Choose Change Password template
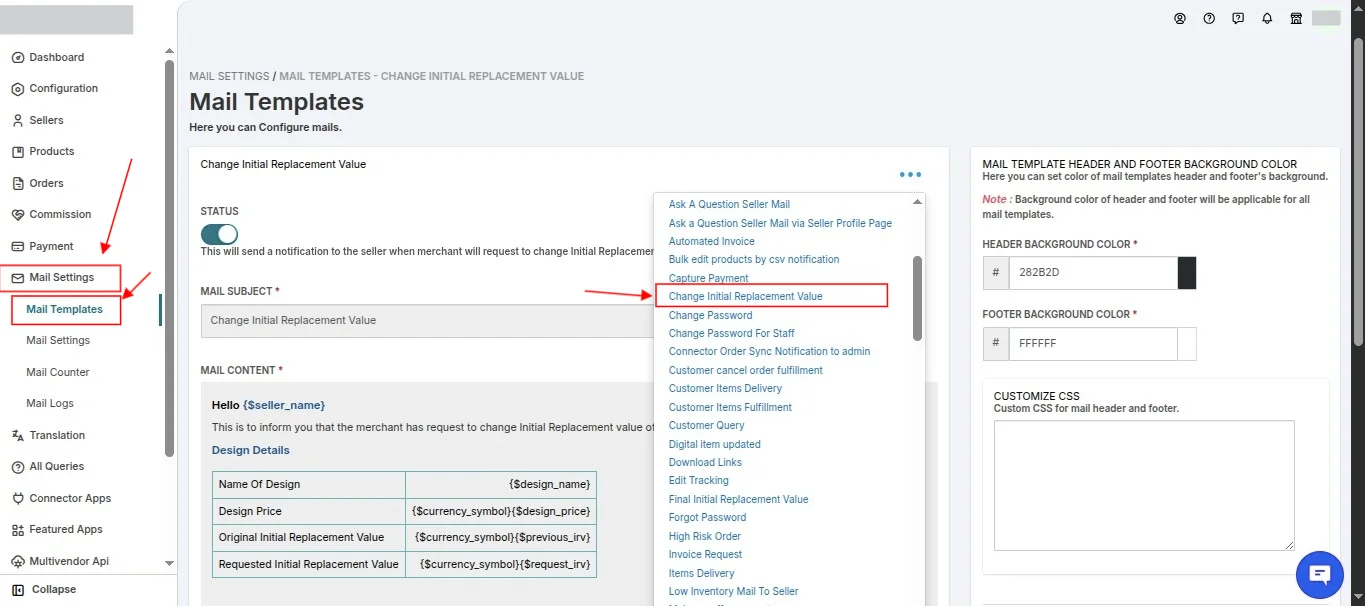 pyautogui.click(x=710, y=316)
